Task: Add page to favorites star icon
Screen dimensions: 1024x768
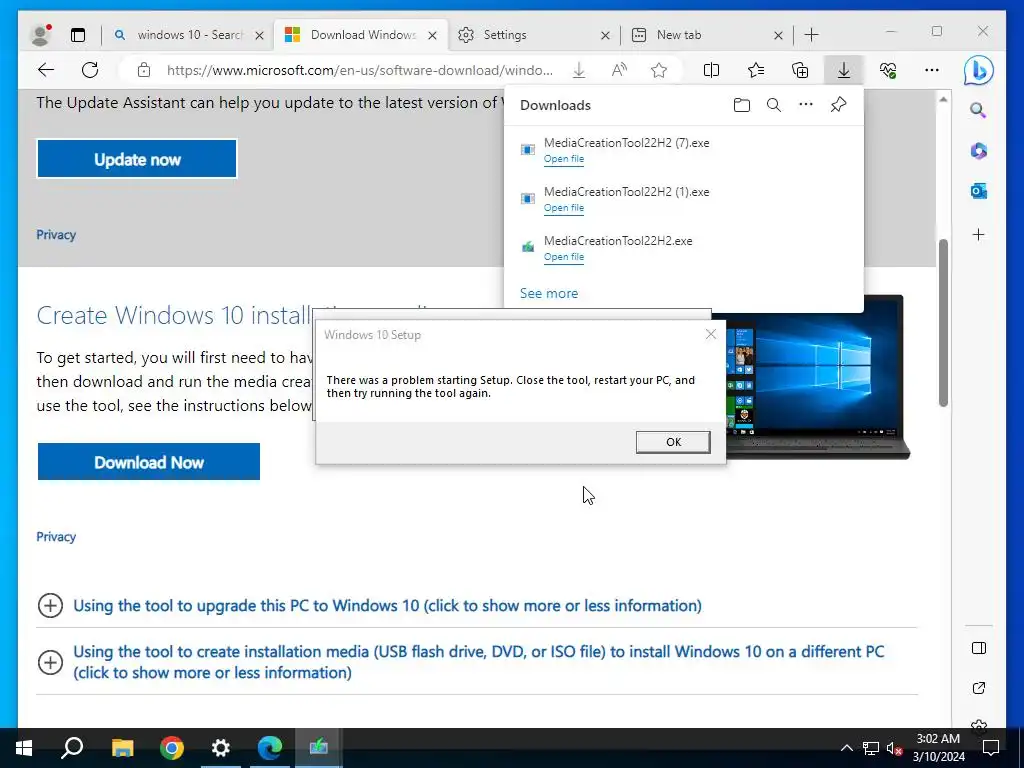Action: click(659, 70)
